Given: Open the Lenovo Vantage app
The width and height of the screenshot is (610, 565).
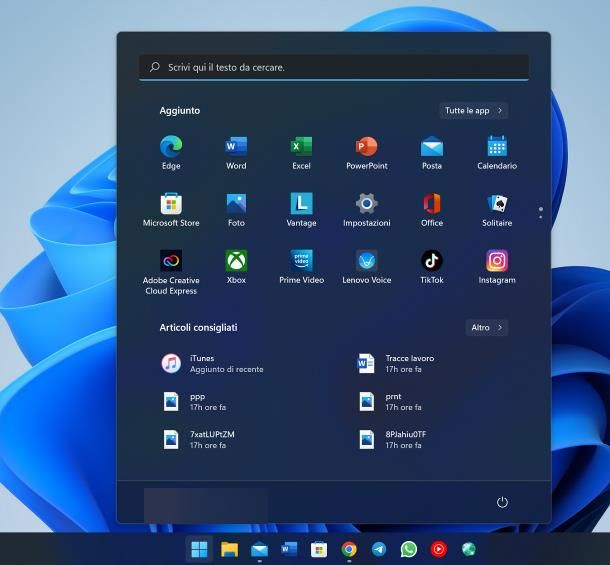Looking at the screenshot, I should click(301, 209).
